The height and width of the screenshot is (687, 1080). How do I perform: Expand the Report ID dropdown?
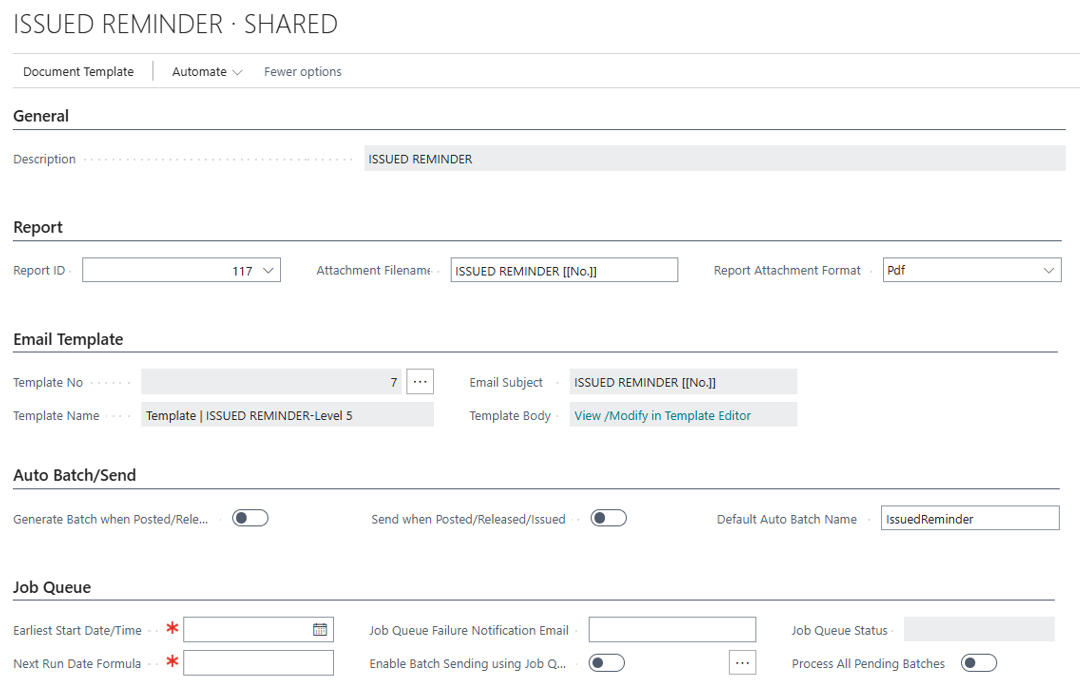[x=268, y=271]
